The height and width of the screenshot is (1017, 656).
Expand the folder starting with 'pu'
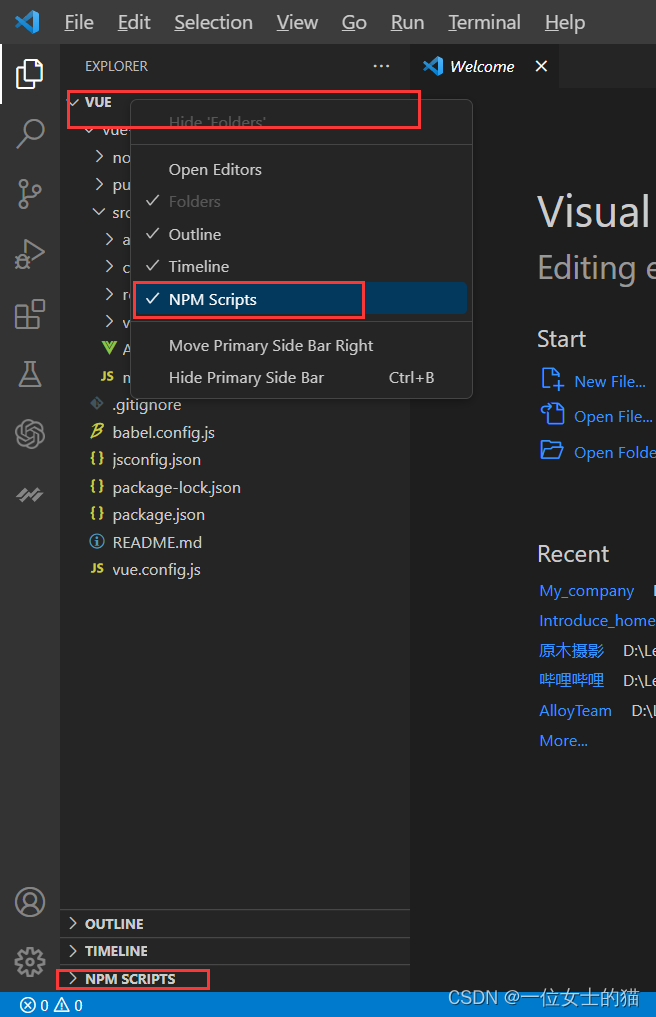tap(99, 184)
